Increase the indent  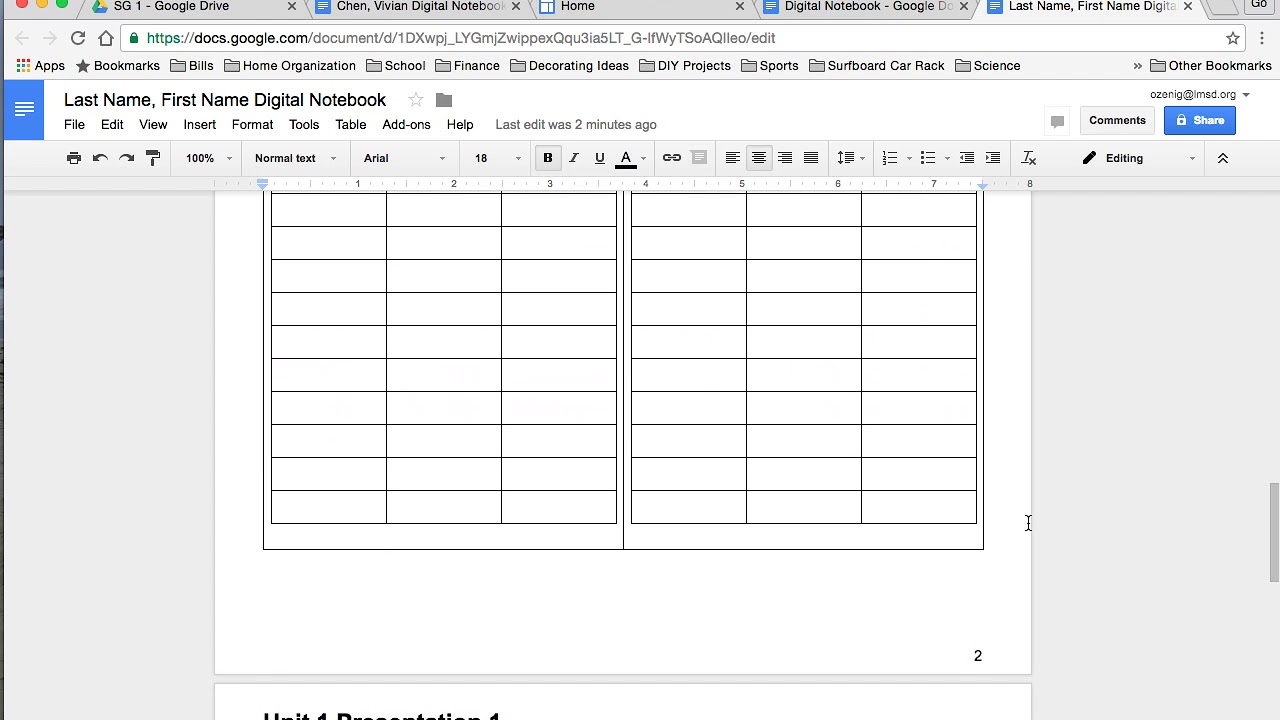993,158
